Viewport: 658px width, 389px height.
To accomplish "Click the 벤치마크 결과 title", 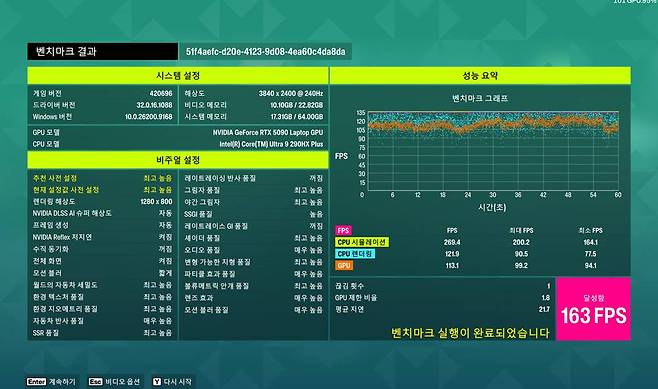I will pos(66,52).
